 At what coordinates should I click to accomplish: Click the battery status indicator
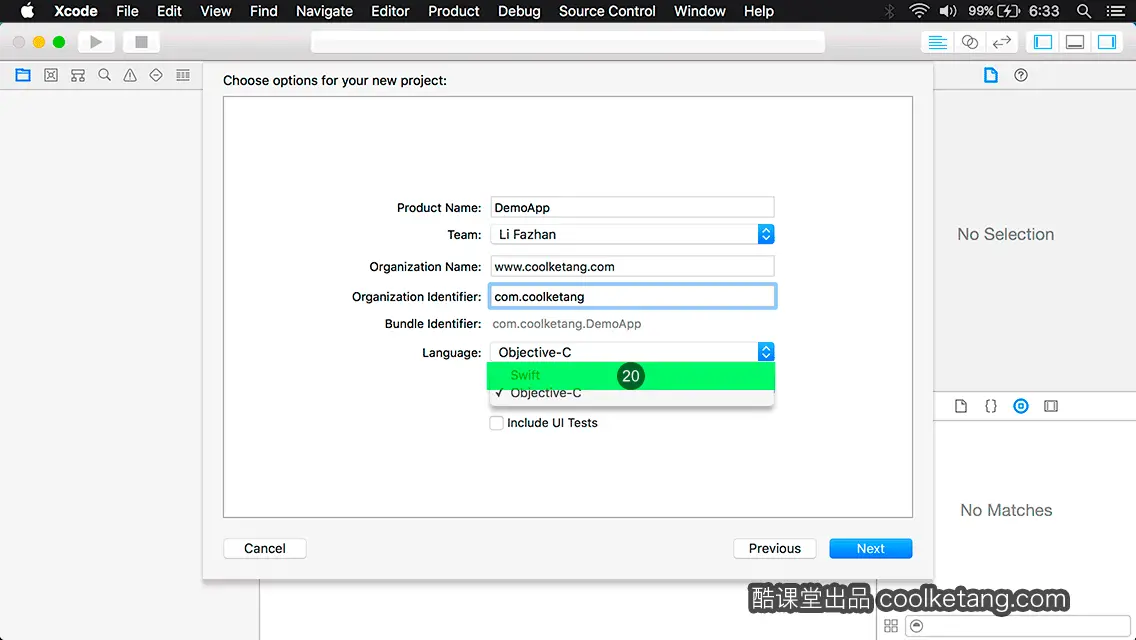tap(994, 11)
